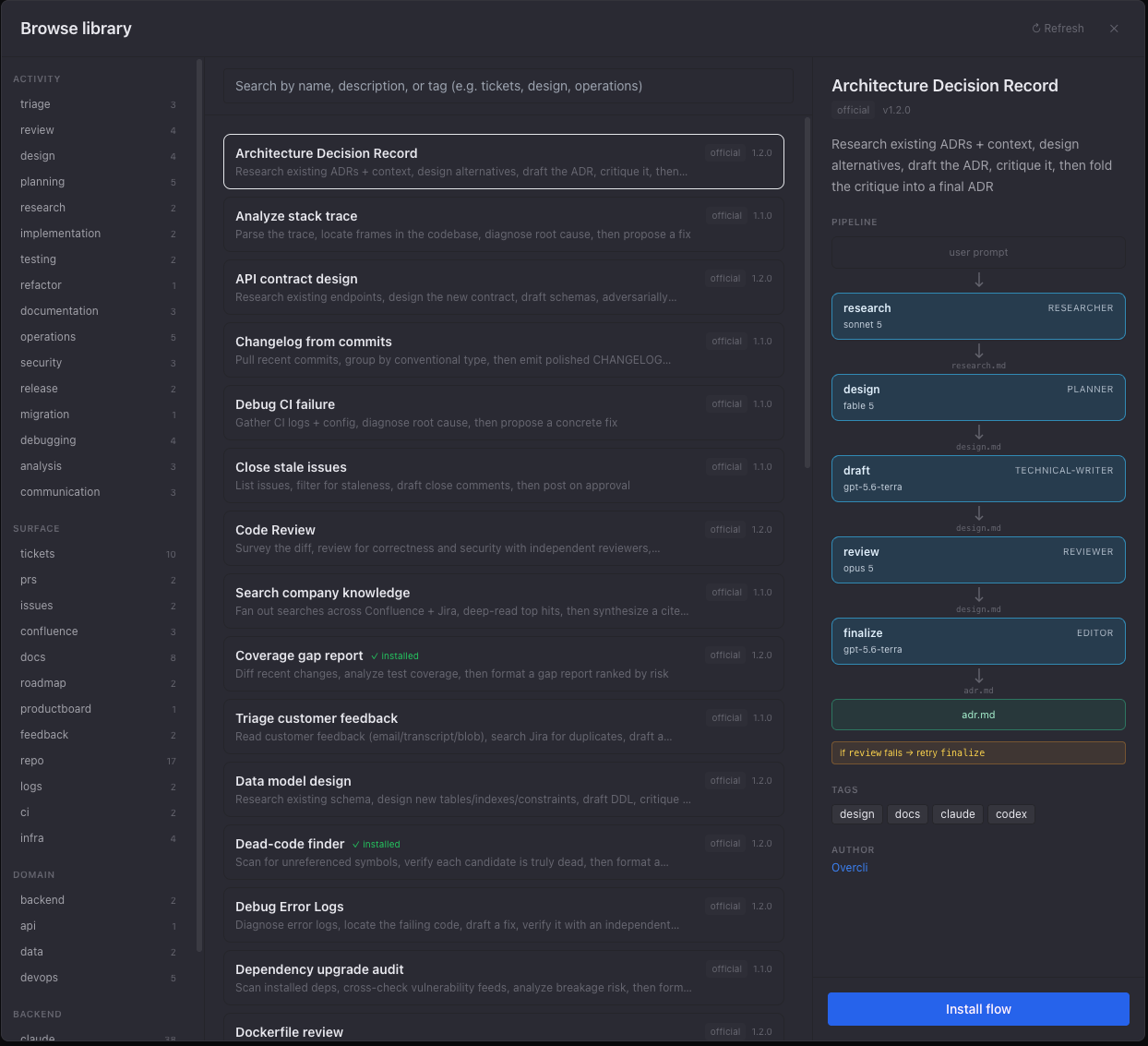Open the Debug Error Logs flow
The image size is (1148, 1046).
[504, 915]
